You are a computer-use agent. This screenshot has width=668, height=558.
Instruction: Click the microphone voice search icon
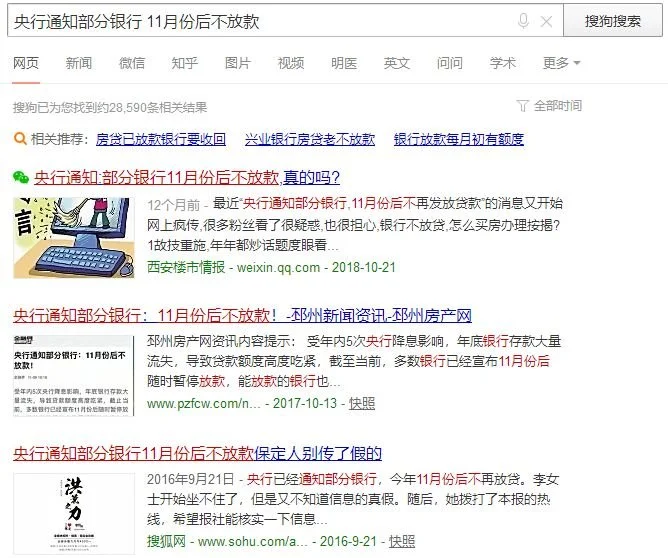[x=523, y=20]
